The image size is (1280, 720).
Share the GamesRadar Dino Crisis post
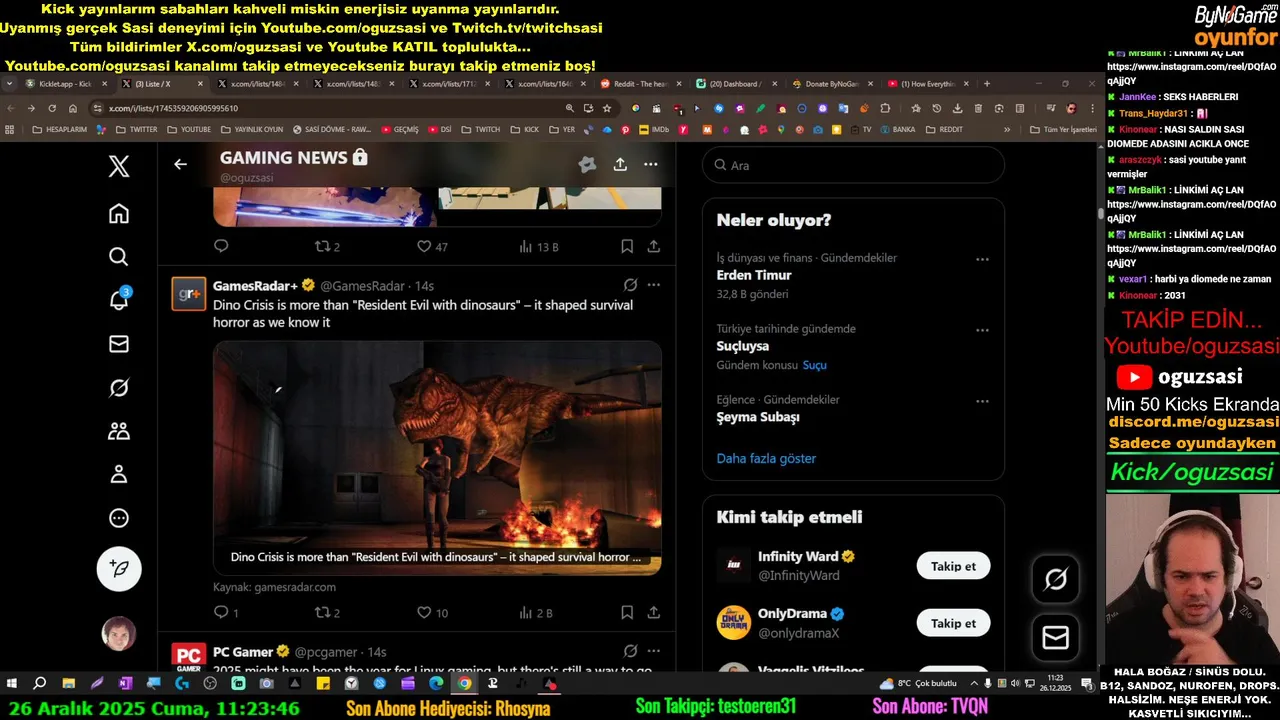654,612
